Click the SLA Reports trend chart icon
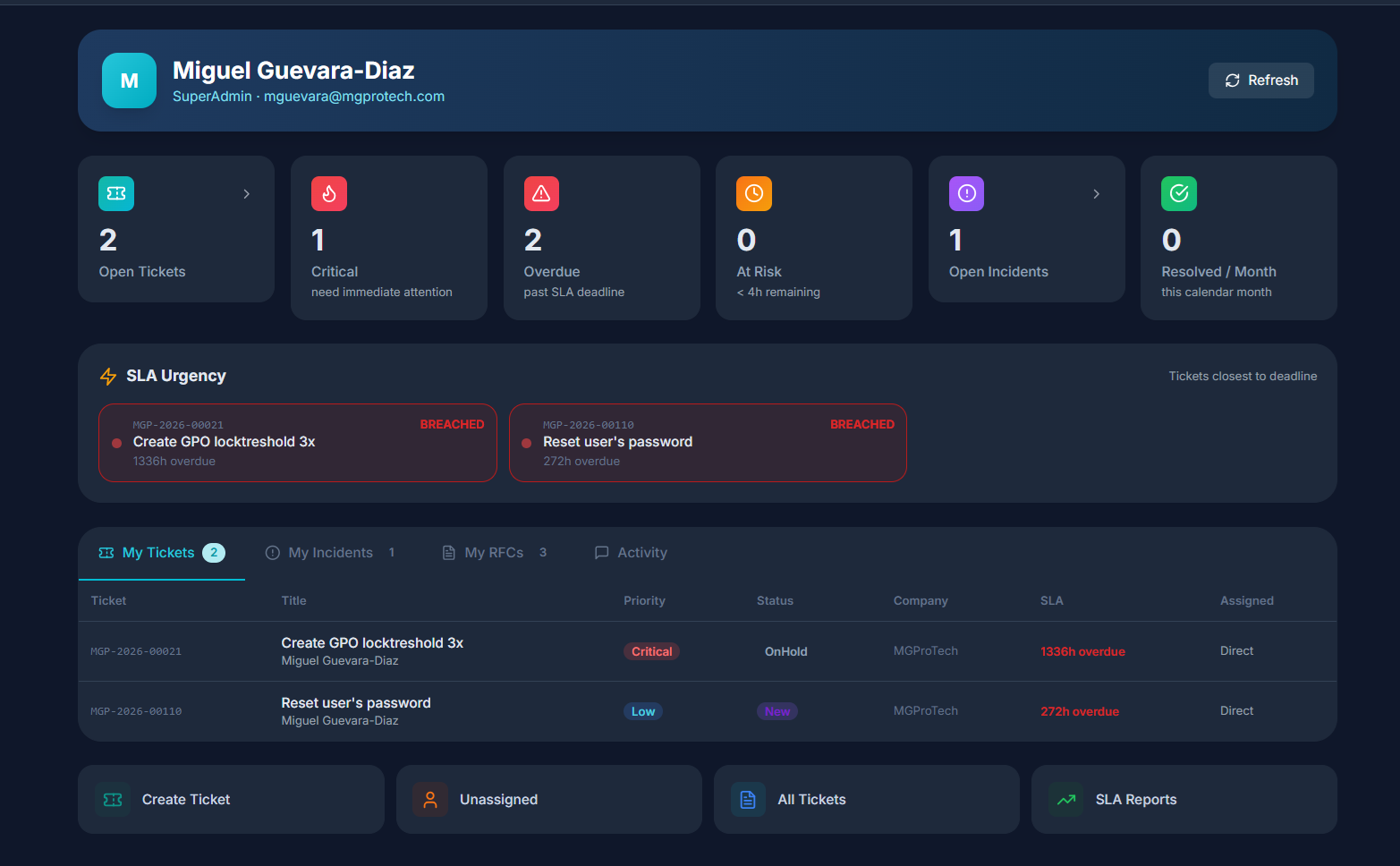 coord(1066,800)
